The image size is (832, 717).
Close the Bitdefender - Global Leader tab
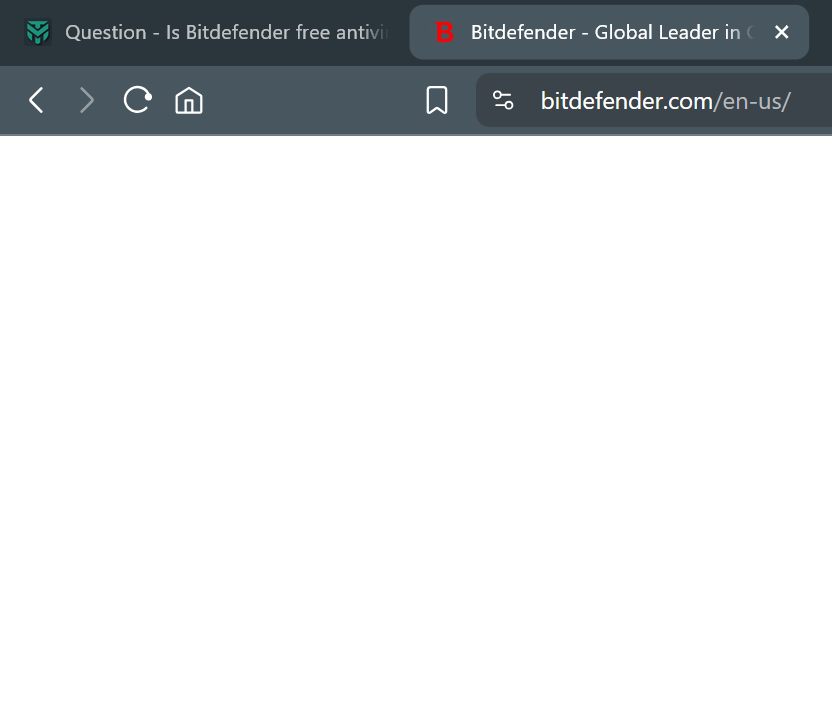coord(781,32)
